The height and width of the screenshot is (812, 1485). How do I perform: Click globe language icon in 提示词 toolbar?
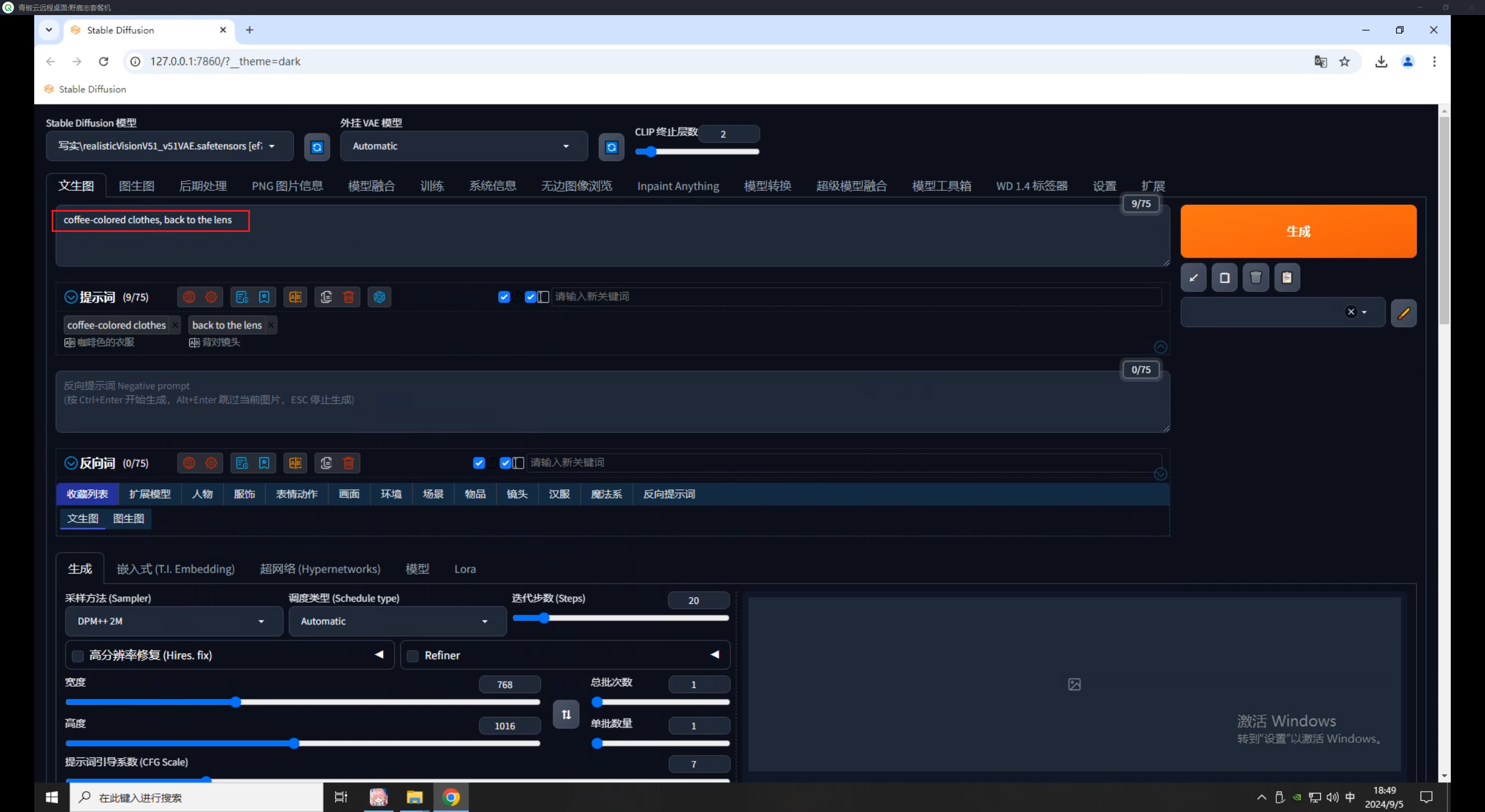[x=189, y=297]
